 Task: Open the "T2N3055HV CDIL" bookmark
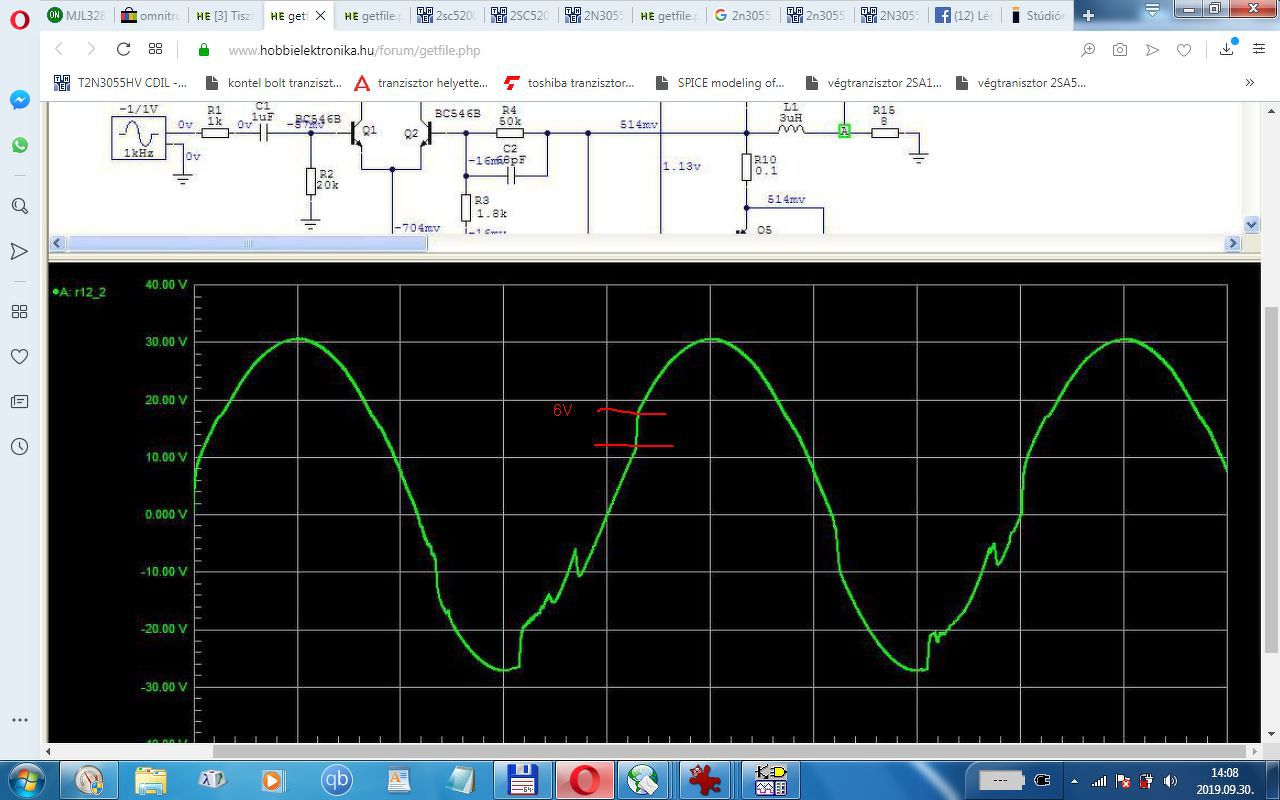120,83
